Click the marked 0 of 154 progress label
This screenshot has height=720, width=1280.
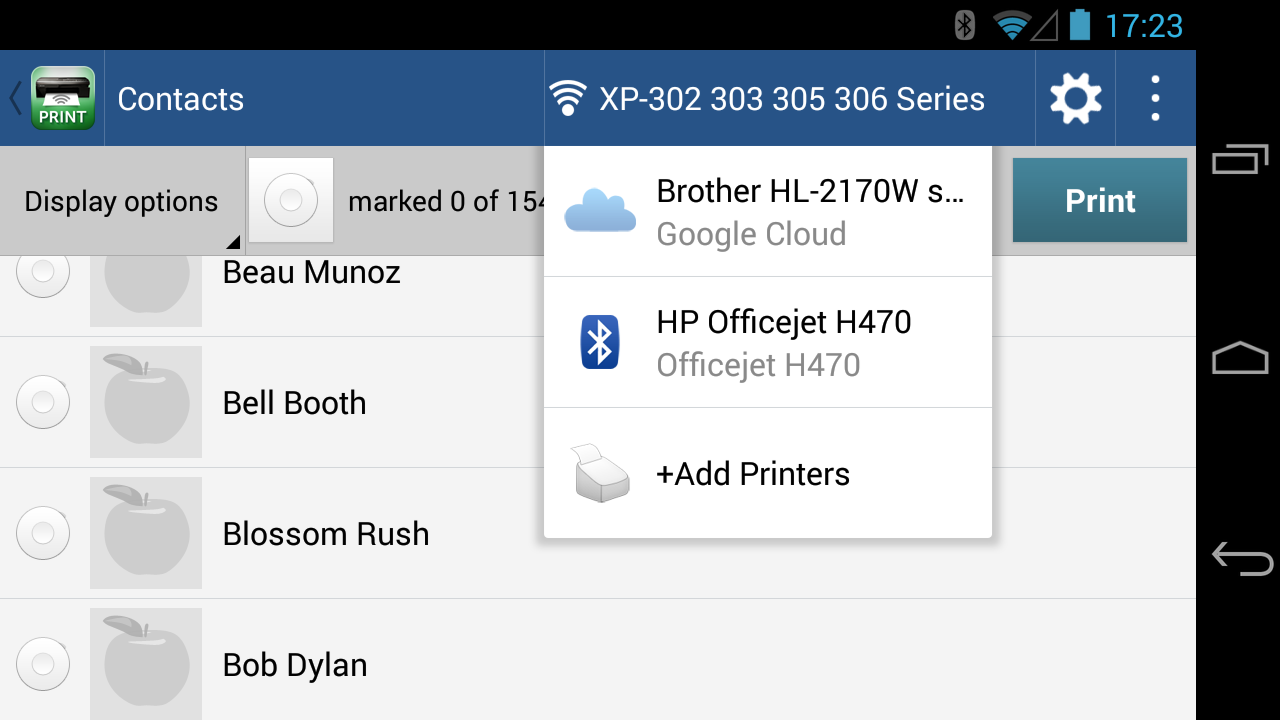[440, 200]
